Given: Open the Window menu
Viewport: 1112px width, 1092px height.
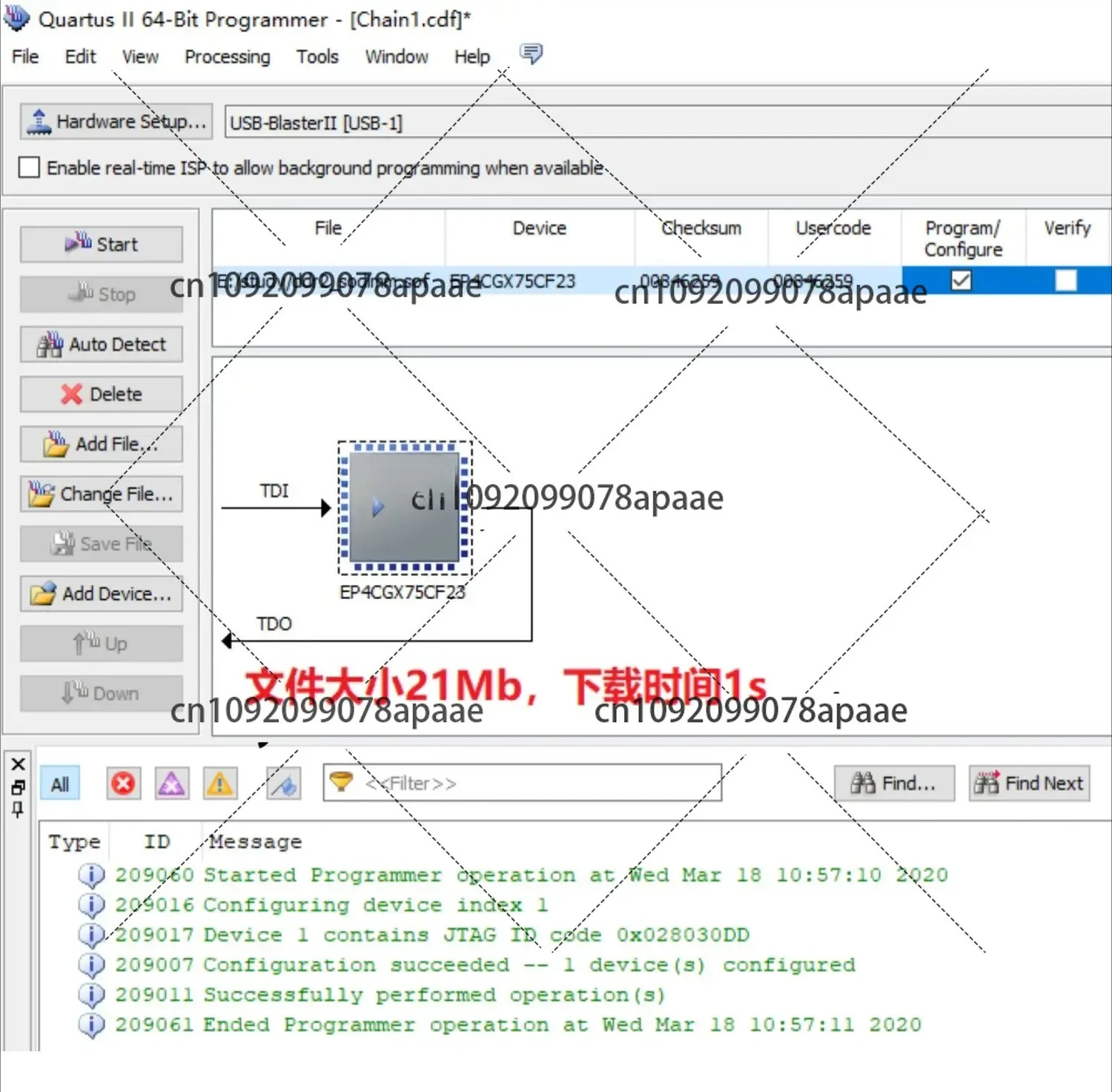Looking at the screenshot, I should pyautogui.click(x=397, y=57).
